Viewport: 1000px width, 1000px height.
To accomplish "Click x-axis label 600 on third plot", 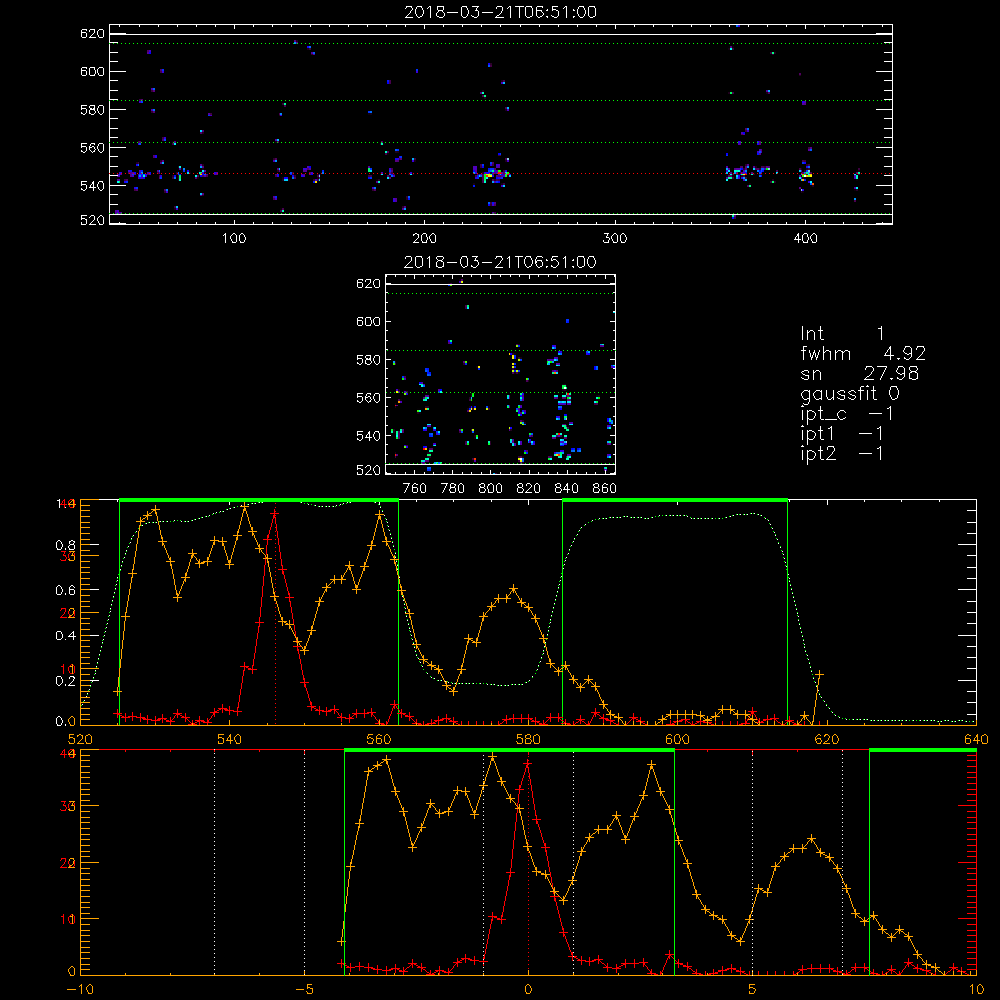I will tap(677, 739).
